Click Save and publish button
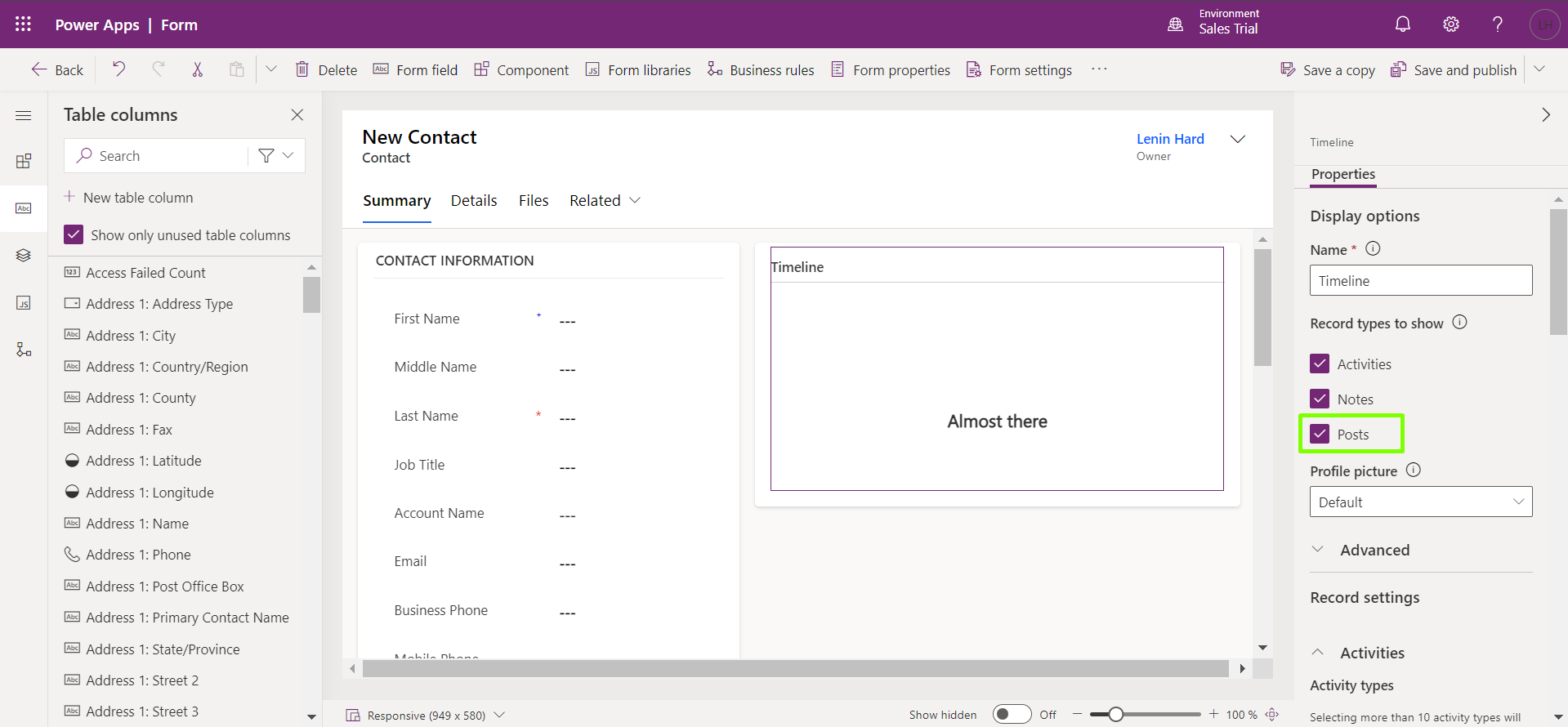The height and width of the screenshot is (727, 1568). coord(1454,70)
